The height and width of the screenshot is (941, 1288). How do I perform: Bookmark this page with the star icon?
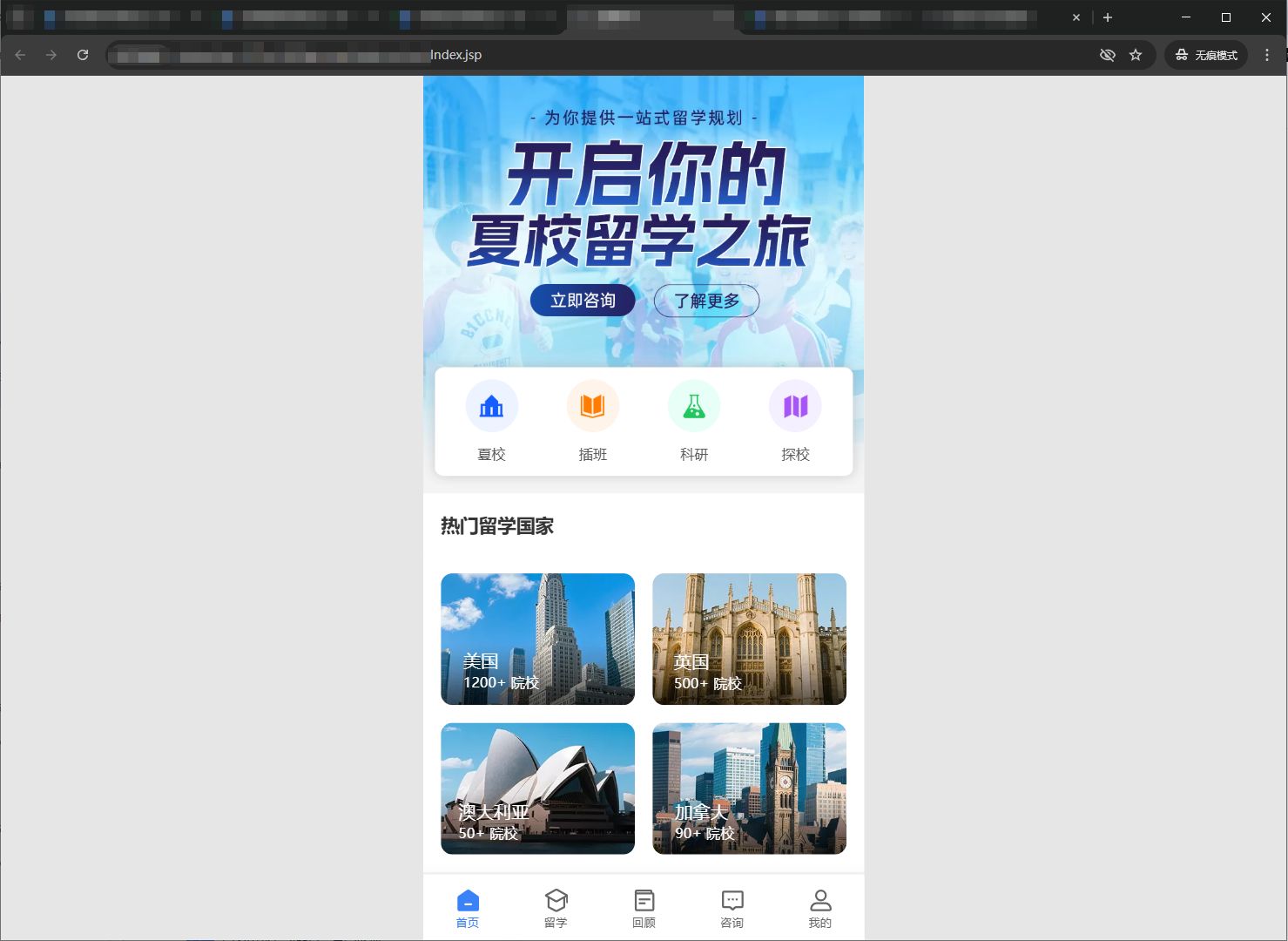(1136, 55)
